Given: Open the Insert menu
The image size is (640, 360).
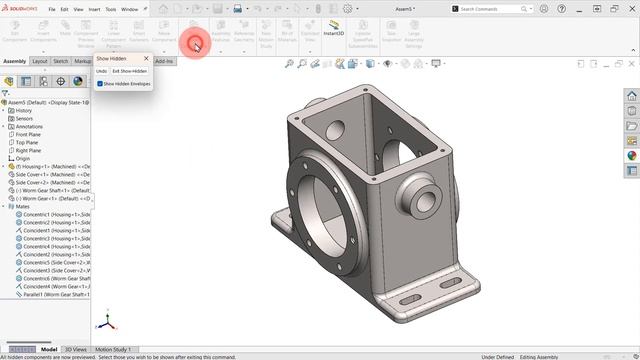Looking at the screenshot, I should [x=94, y=9].
